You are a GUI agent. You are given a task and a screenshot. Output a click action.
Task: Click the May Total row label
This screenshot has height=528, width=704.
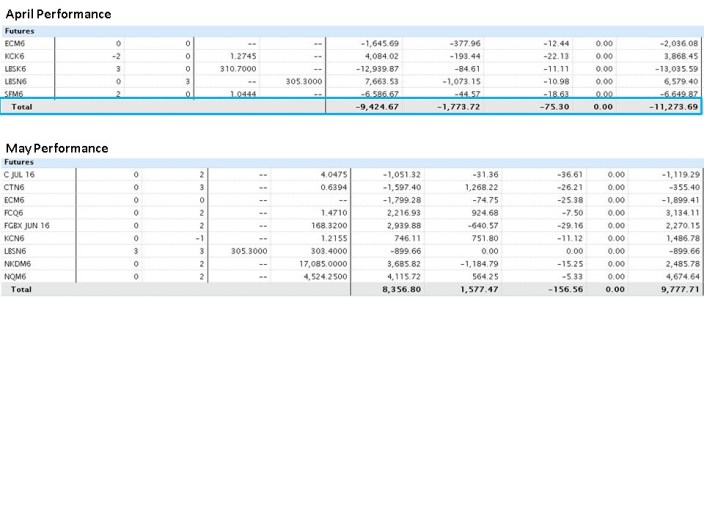[21, 289]
